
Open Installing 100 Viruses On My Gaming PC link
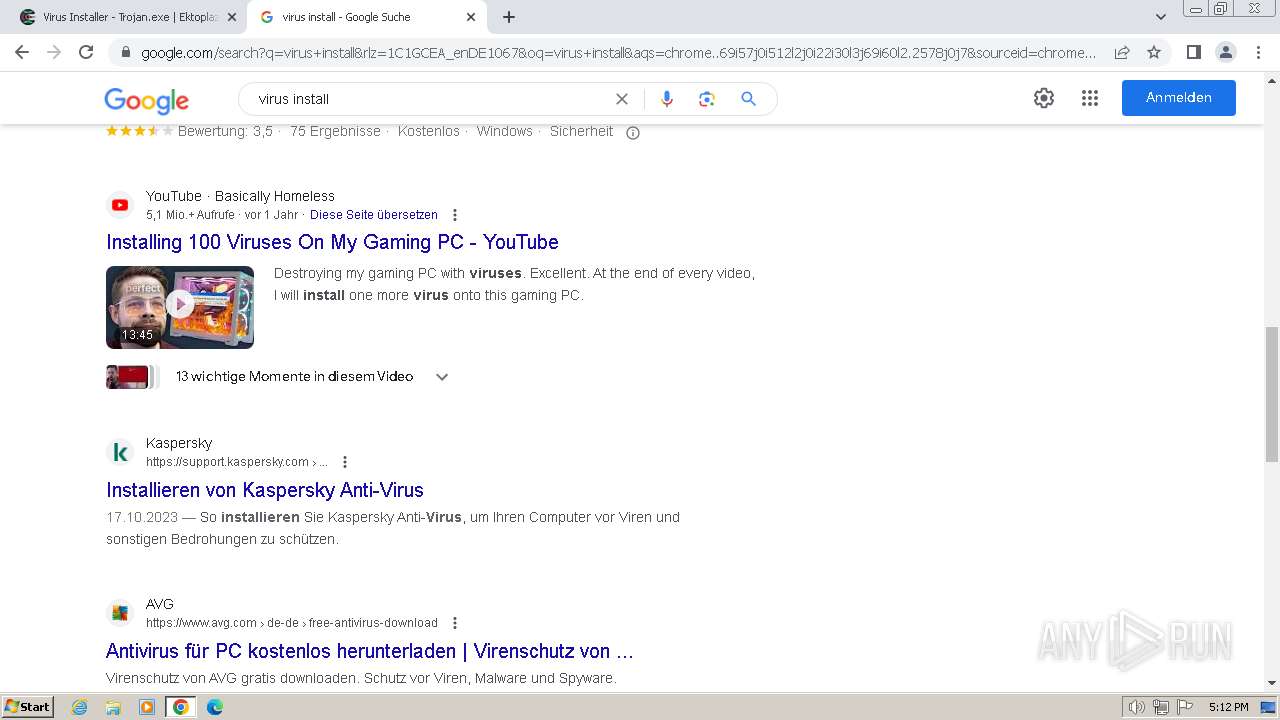pyautogui.click(x=332, y=242)
